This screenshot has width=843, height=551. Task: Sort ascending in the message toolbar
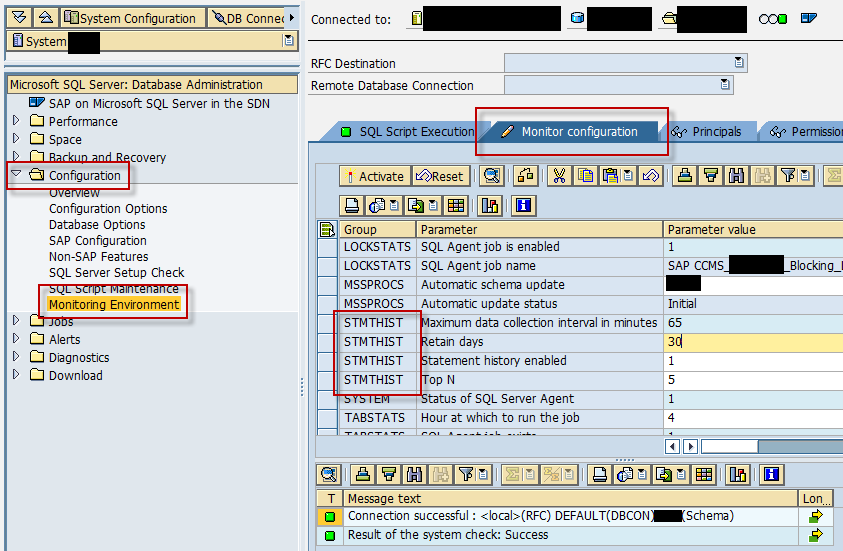(363, 474)
